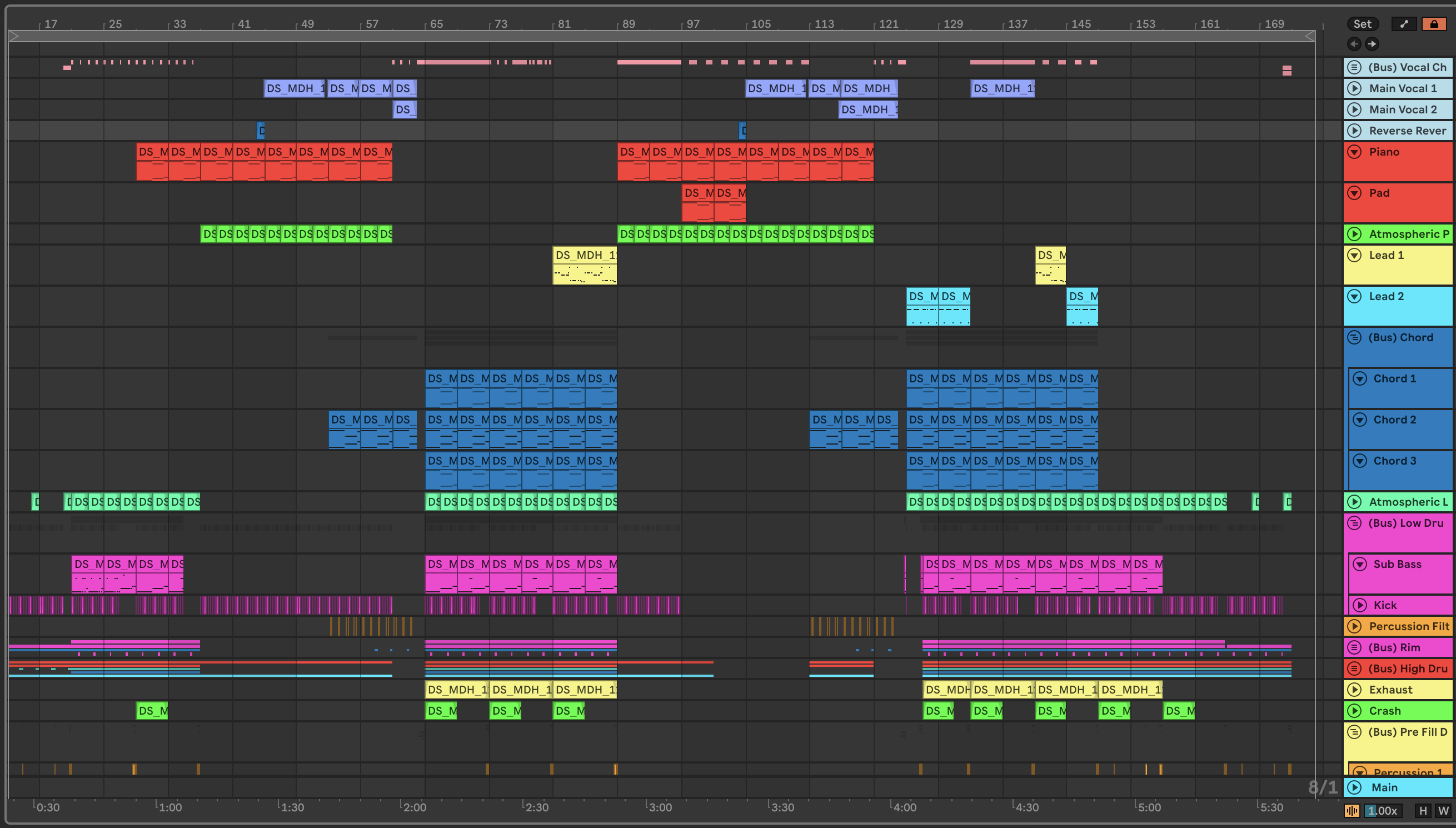Click the (Bus) Vocal Ch group icon
Viewport: 1456px width, 828px height.
point(1355,67)
